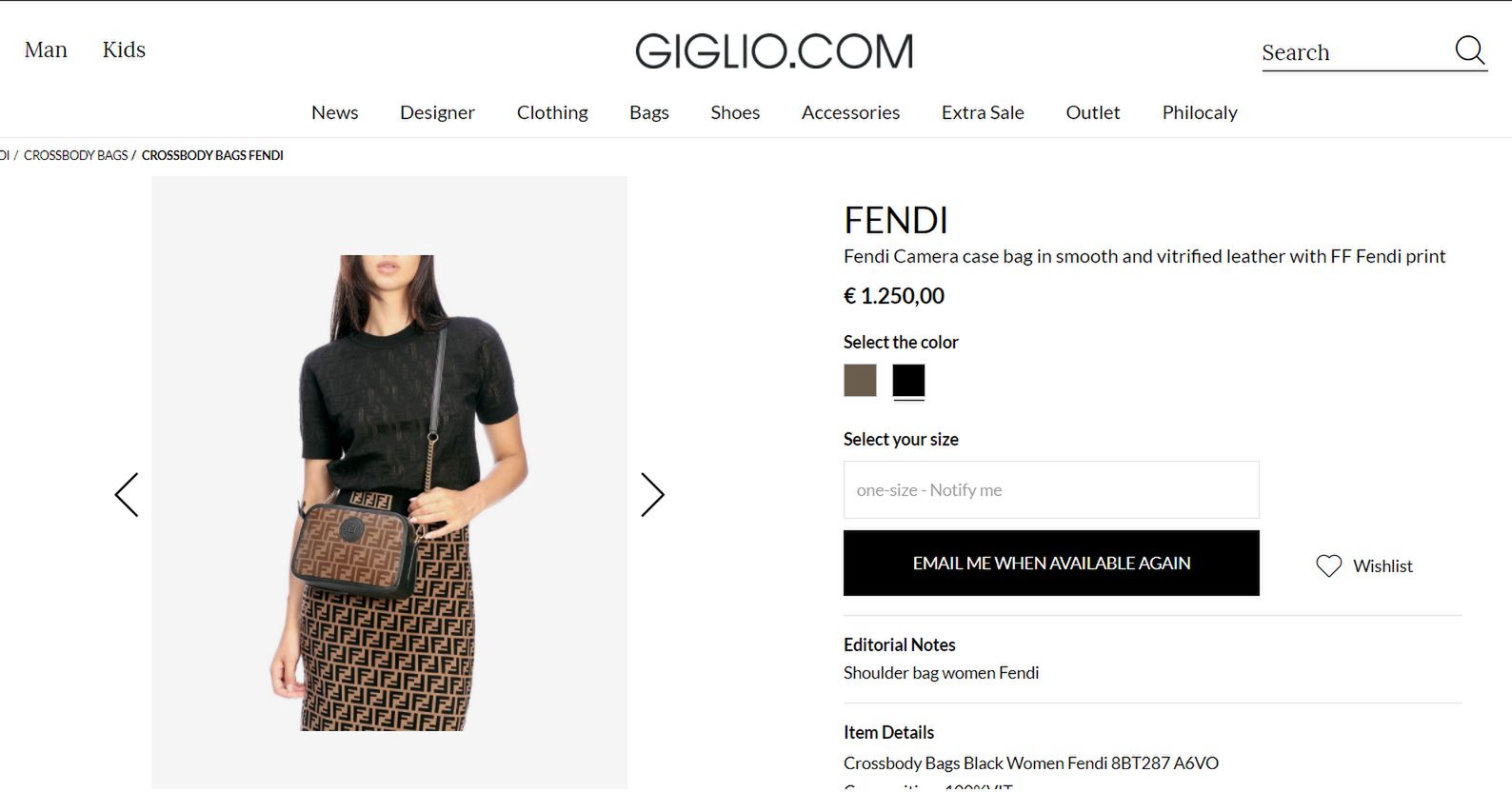1512x792 pixels.
Task: Select the brown color swatch
Action: [860, 381]
